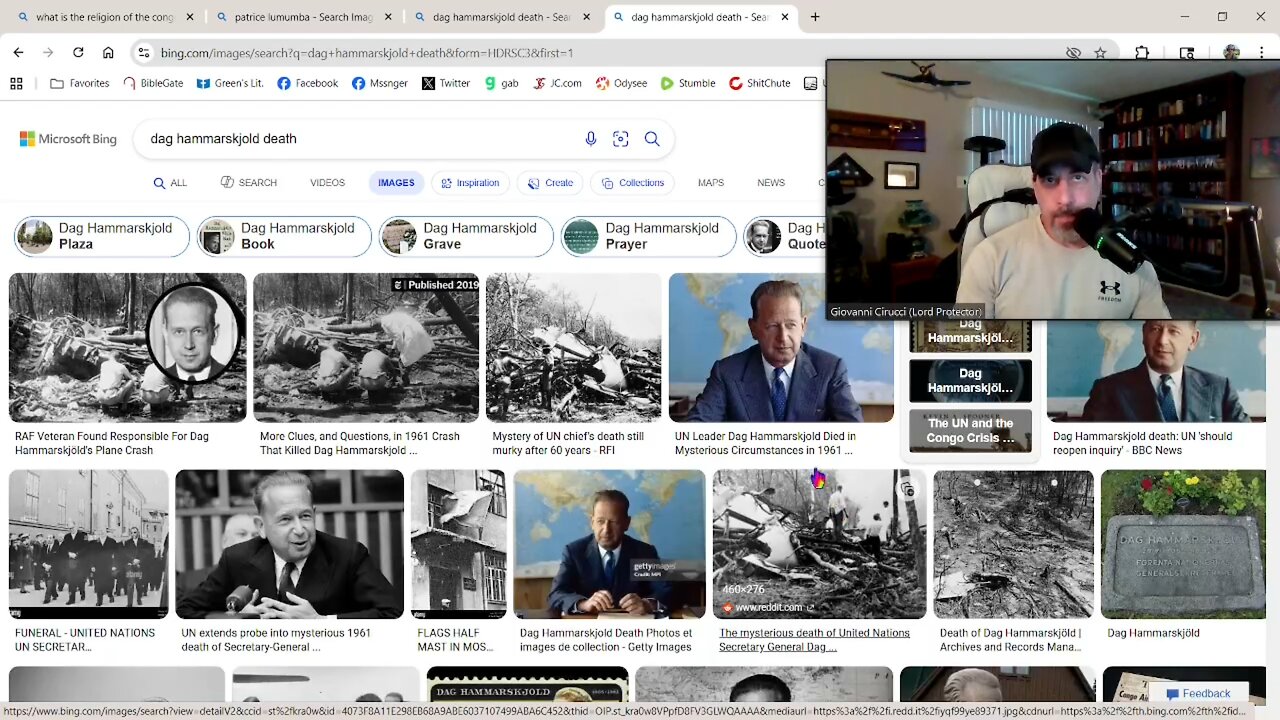
Task: Reload the Bing images page
Action: [x=78, y=52]
